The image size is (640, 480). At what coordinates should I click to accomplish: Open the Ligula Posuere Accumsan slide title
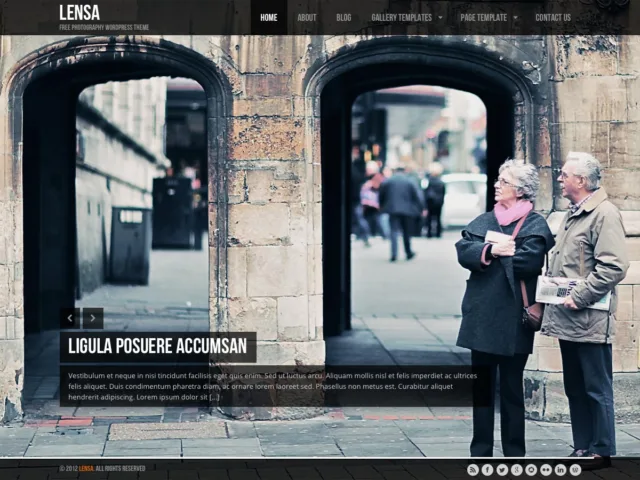(158, 346)
